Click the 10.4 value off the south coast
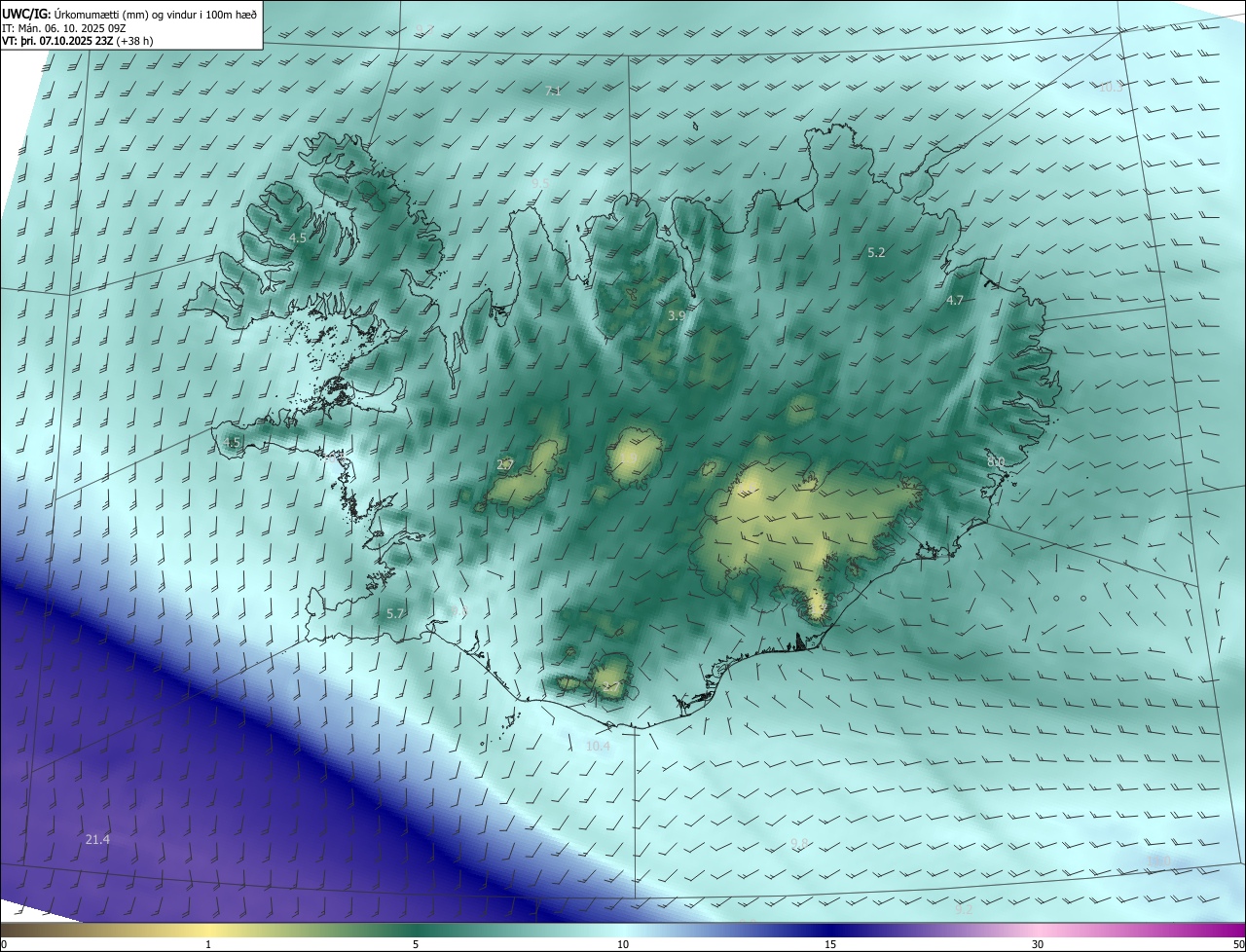Image resolution: width=1246 pixels, height=952 pixels. [598, 746]
